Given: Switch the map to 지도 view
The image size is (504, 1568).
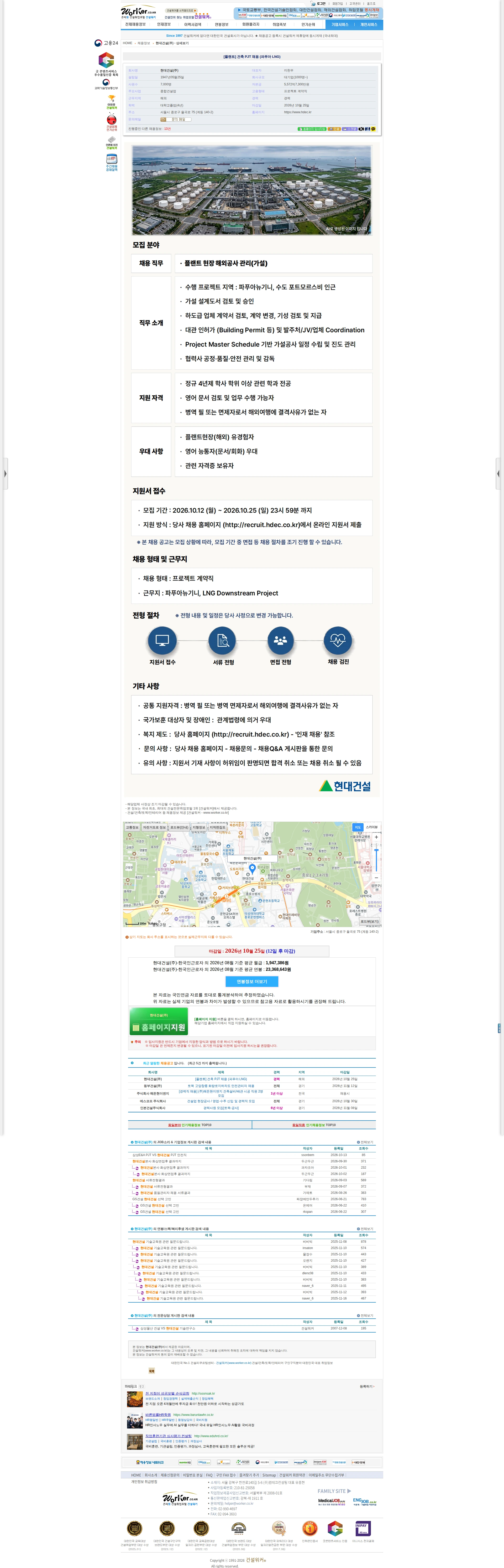Looking at the screenshot, I should pyautogui.click(x=358, y=827).
